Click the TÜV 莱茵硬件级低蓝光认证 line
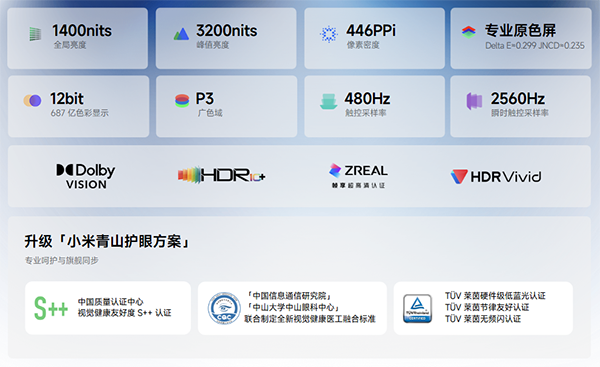This screenshot has height=367, width=600. coord(495,295)
